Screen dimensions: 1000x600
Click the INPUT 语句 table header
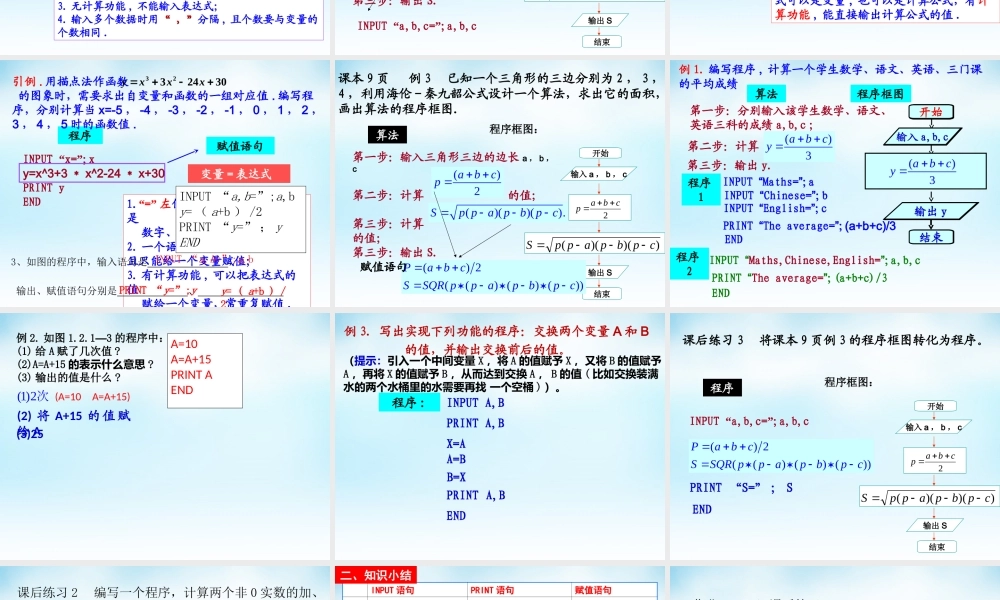click(x=393, y=590)
